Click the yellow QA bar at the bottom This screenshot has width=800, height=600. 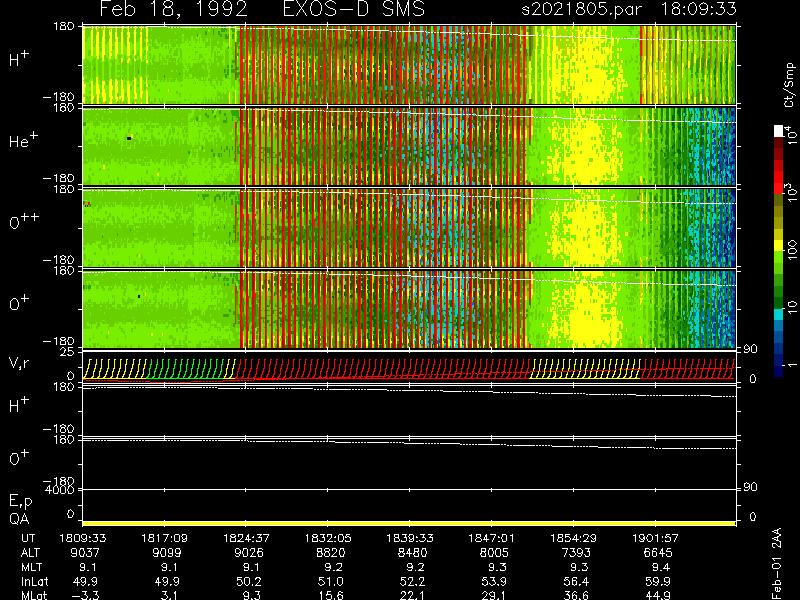pyautogui.click(x=409, y=523)
